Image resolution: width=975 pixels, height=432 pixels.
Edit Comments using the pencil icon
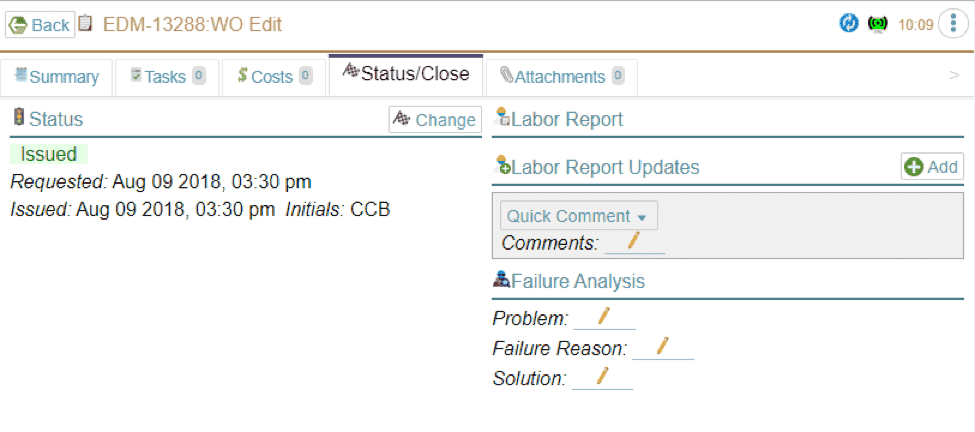click(x=633, y=241)
